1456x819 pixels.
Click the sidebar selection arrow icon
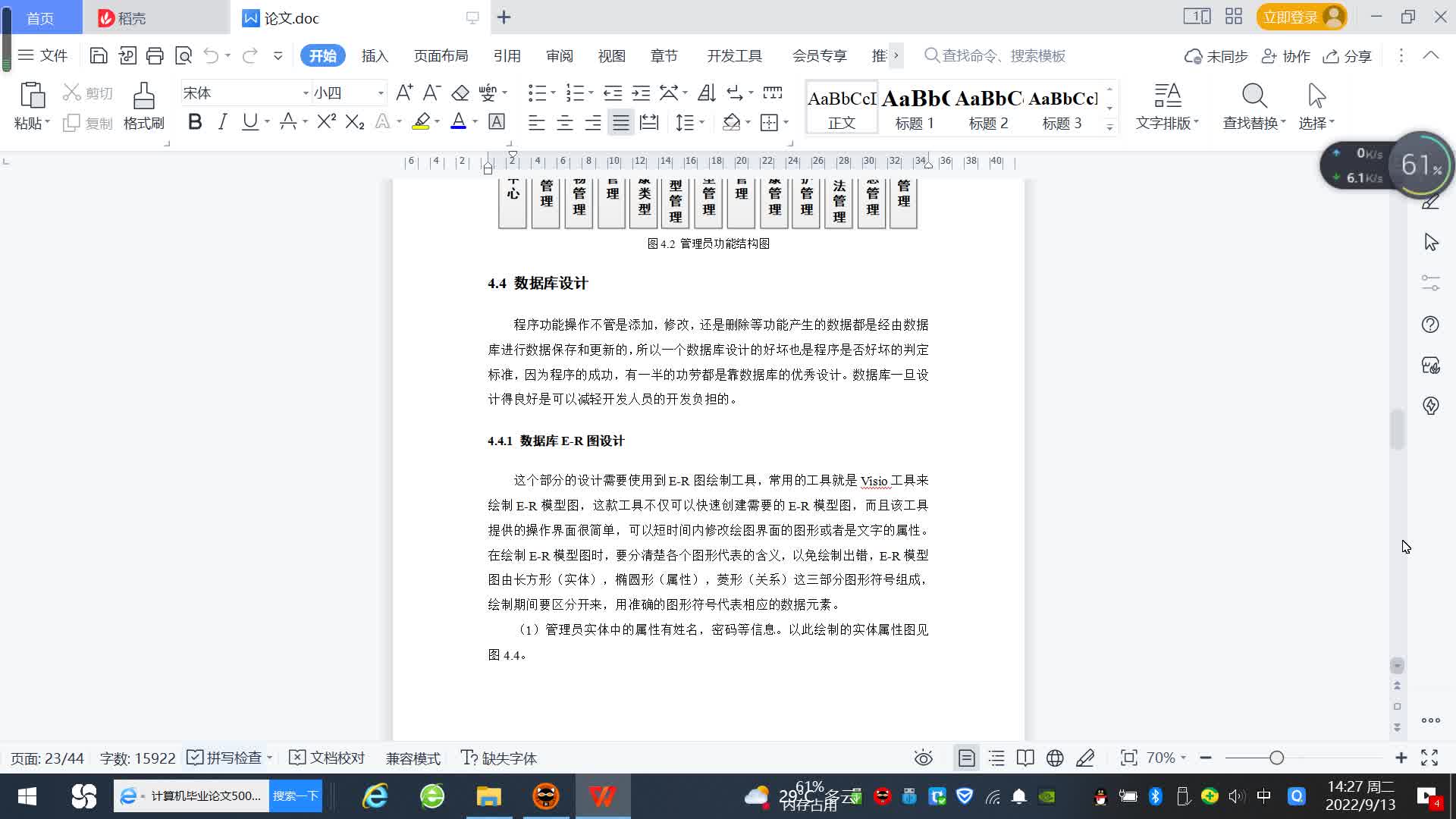(1431, 242)
